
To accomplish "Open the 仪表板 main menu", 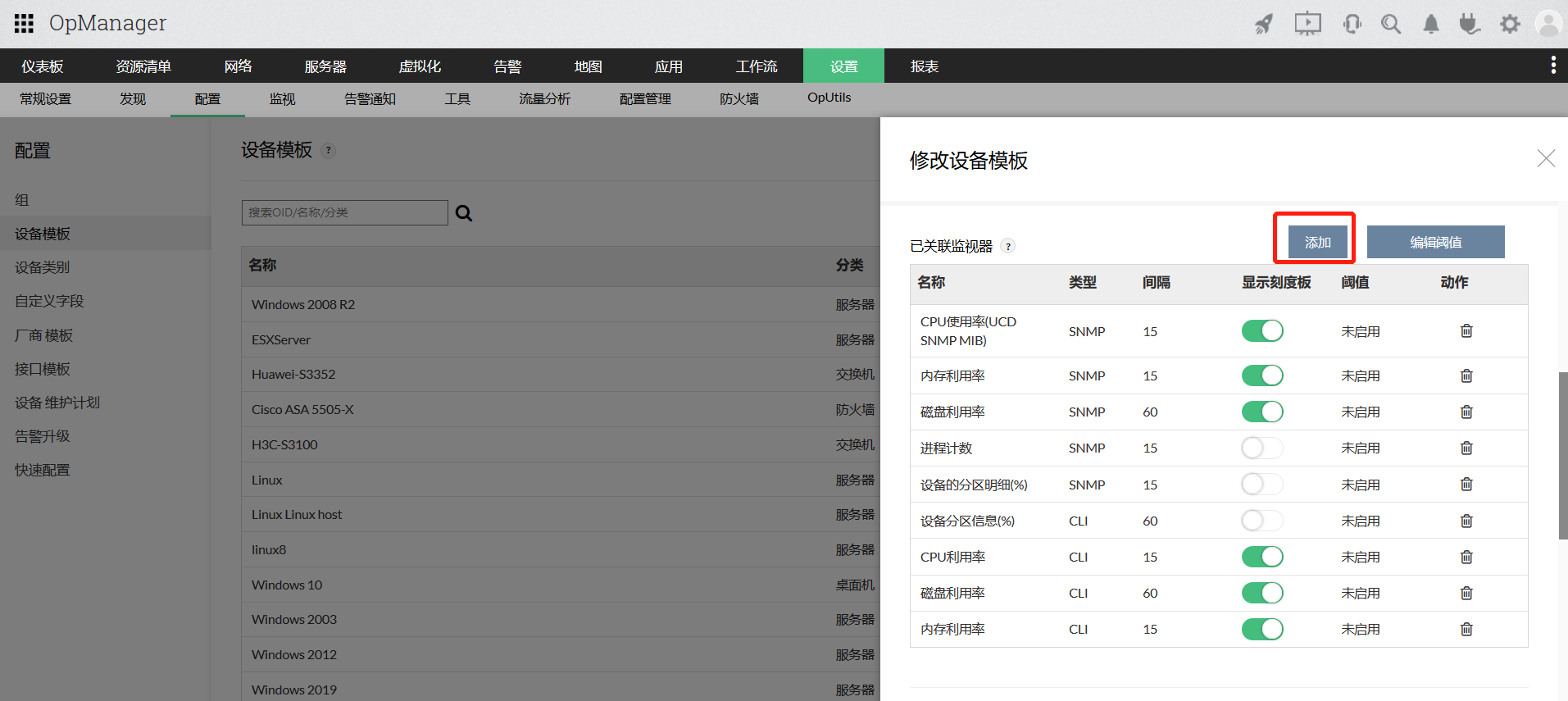I will [43, 66].
